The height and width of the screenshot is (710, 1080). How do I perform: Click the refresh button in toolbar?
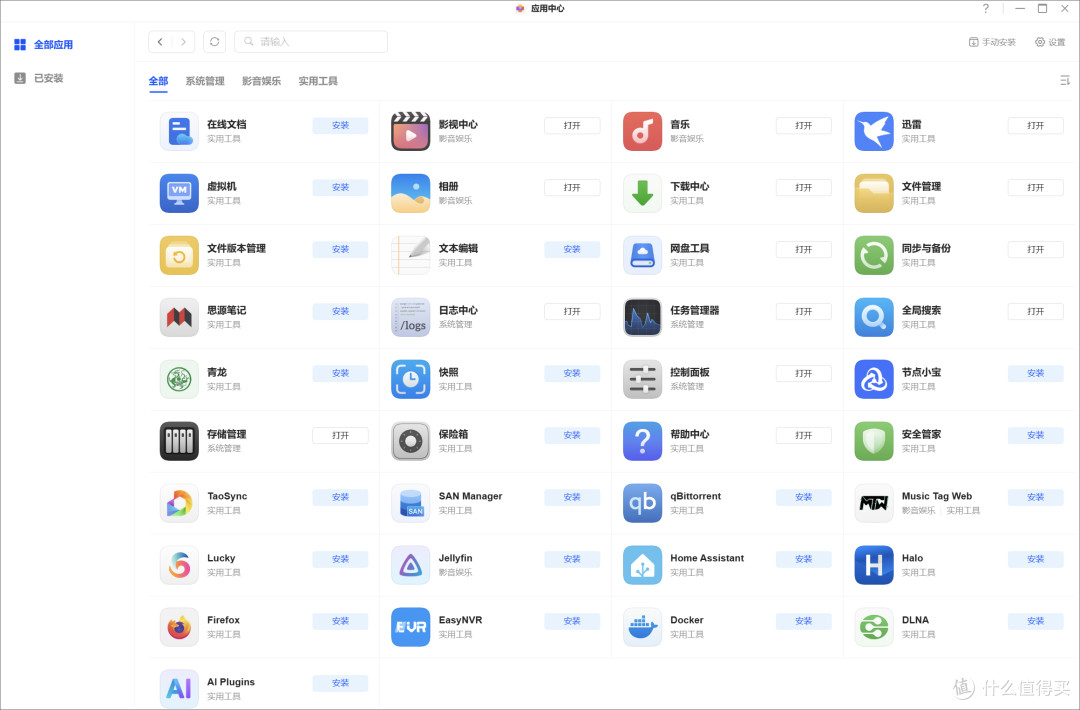click(214, 41)
